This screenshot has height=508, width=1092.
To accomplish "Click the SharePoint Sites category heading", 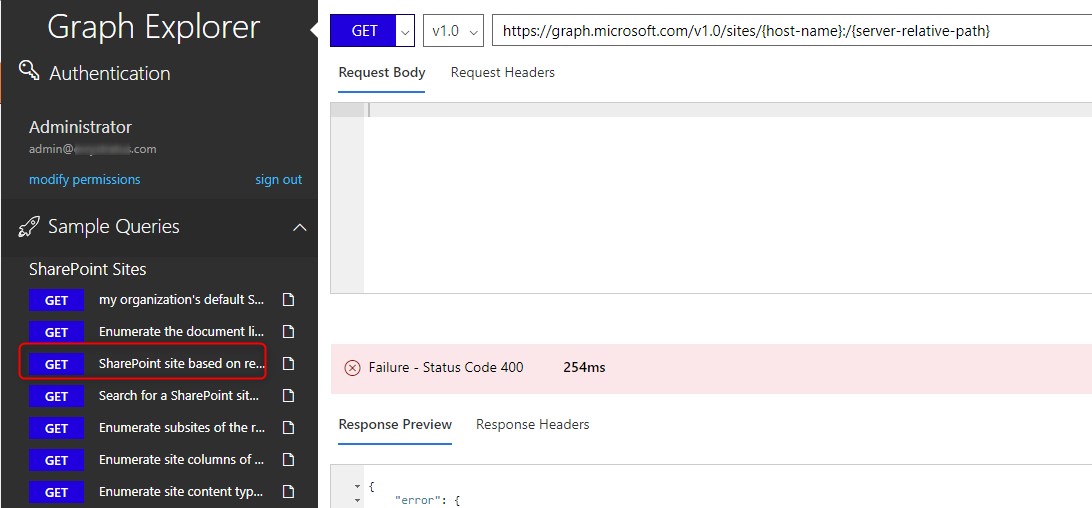I will pos(88,269).
